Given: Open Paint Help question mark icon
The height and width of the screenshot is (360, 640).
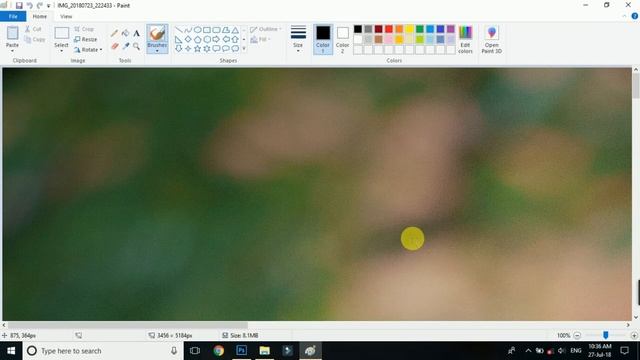Looking at the screenshot, I should (635, 16).
